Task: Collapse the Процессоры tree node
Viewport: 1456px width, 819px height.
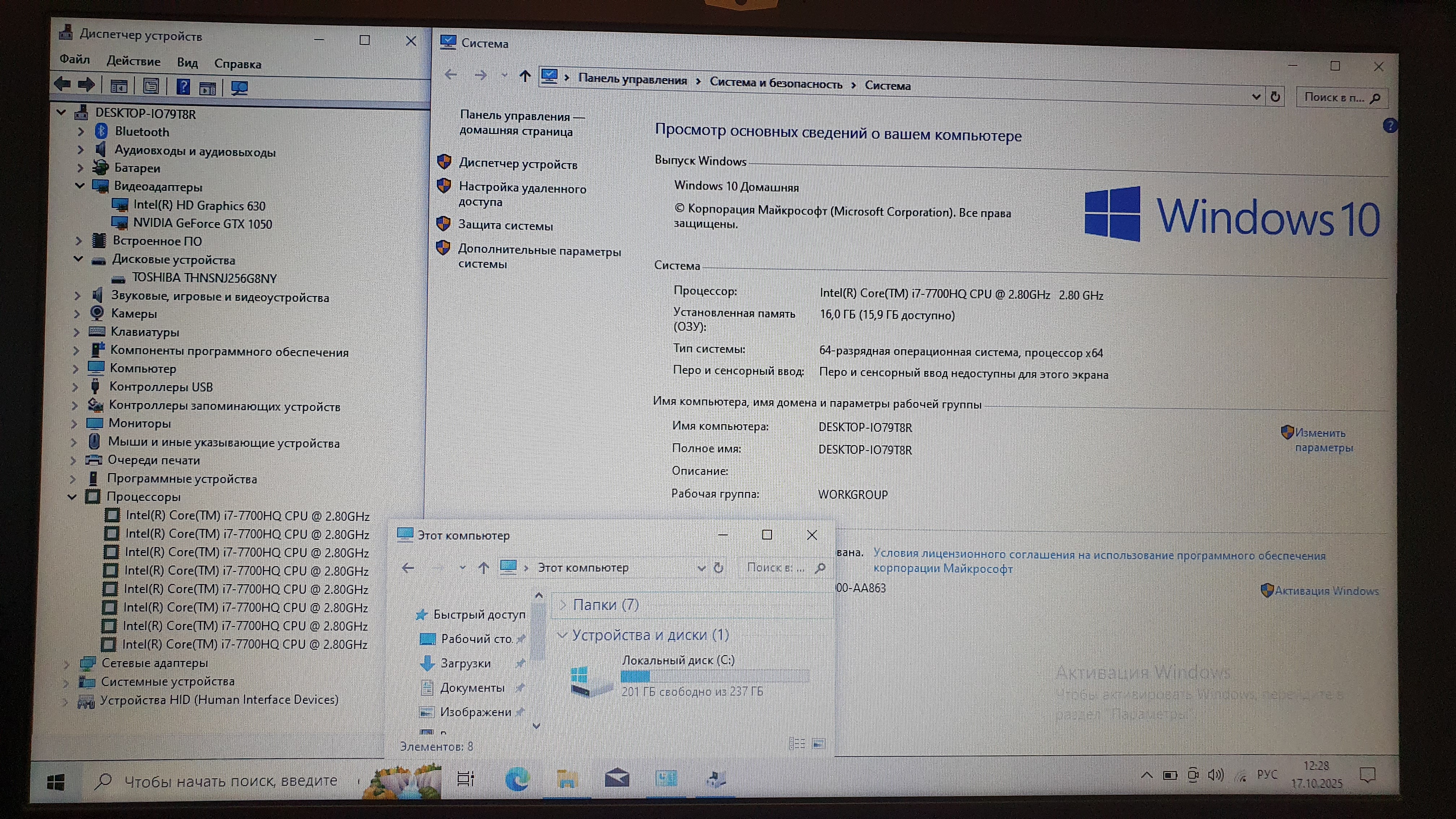Action: pyautogui.click(x=72, y=497)
